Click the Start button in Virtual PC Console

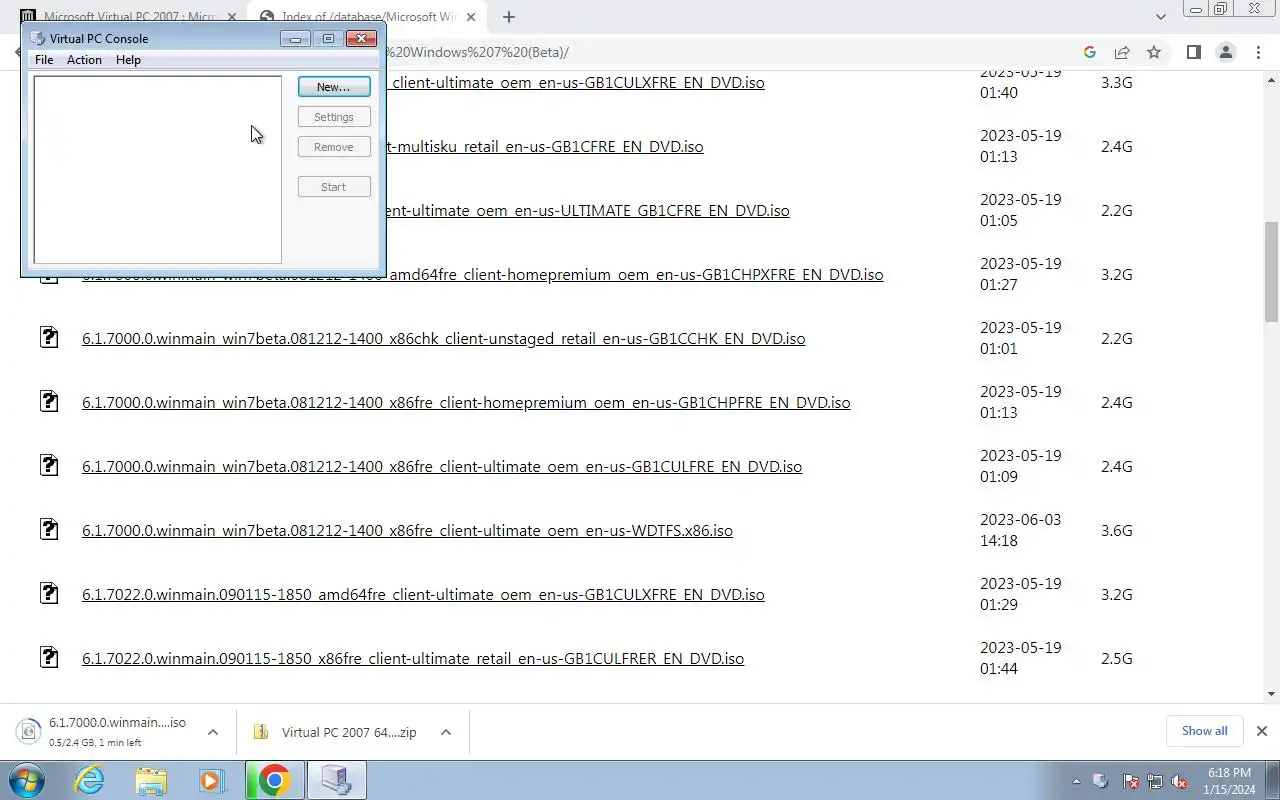coord(334,187)
